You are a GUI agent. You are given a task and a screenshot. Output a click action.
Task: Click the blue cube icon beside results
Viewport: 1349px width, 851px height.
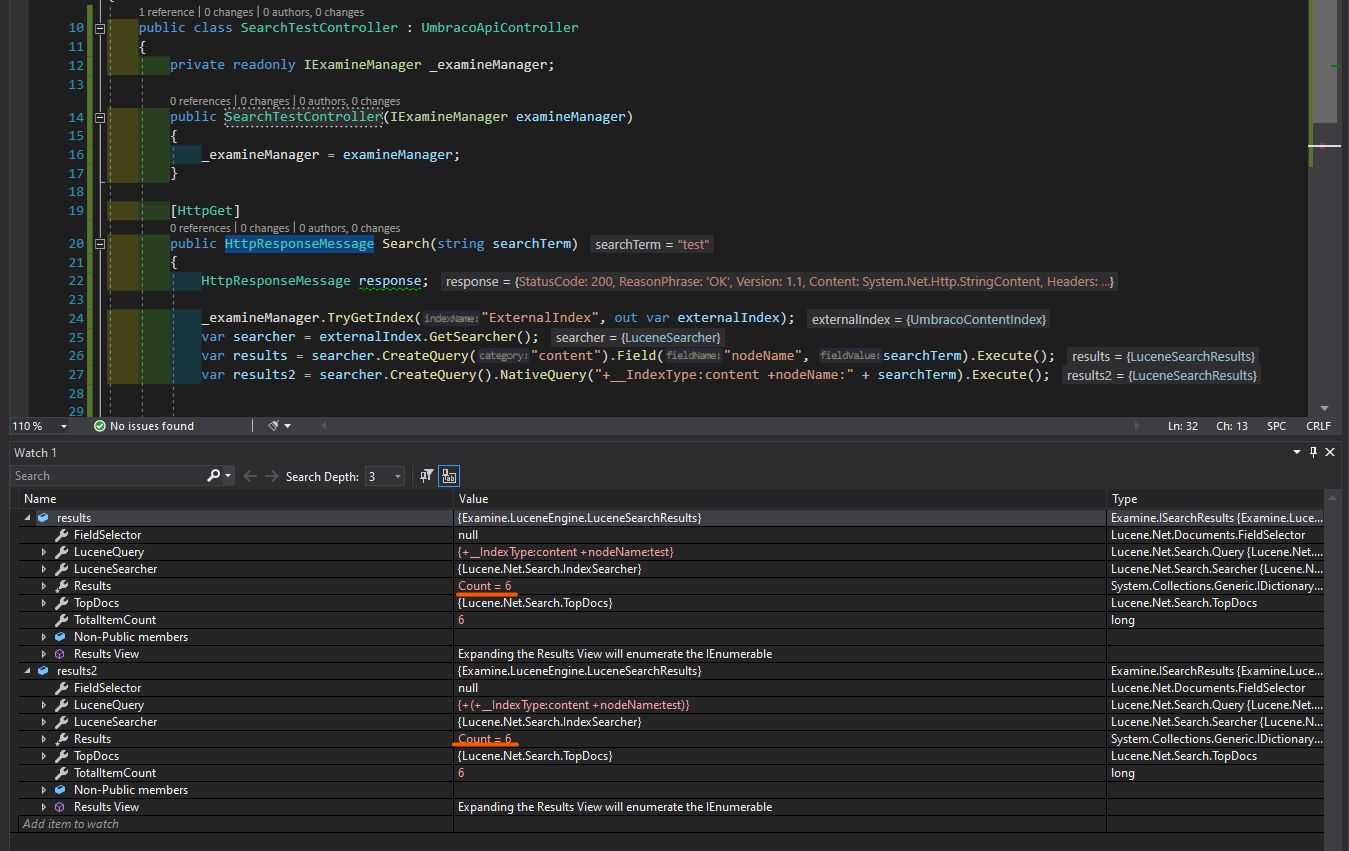pyautogui.click(x=43, y=518)
